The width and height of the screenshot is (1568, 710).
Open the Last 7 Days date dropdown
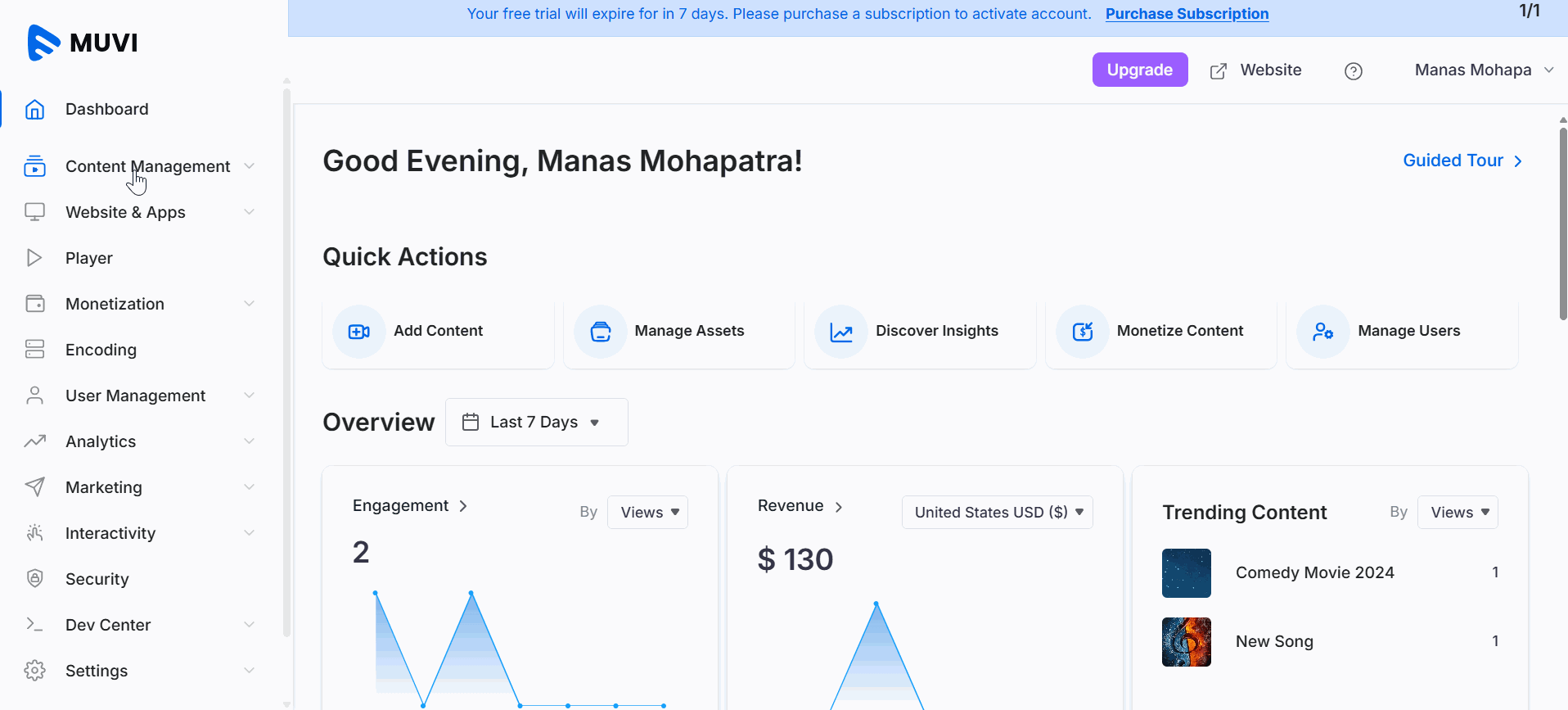pyautogui.click(x=536, y=423)
